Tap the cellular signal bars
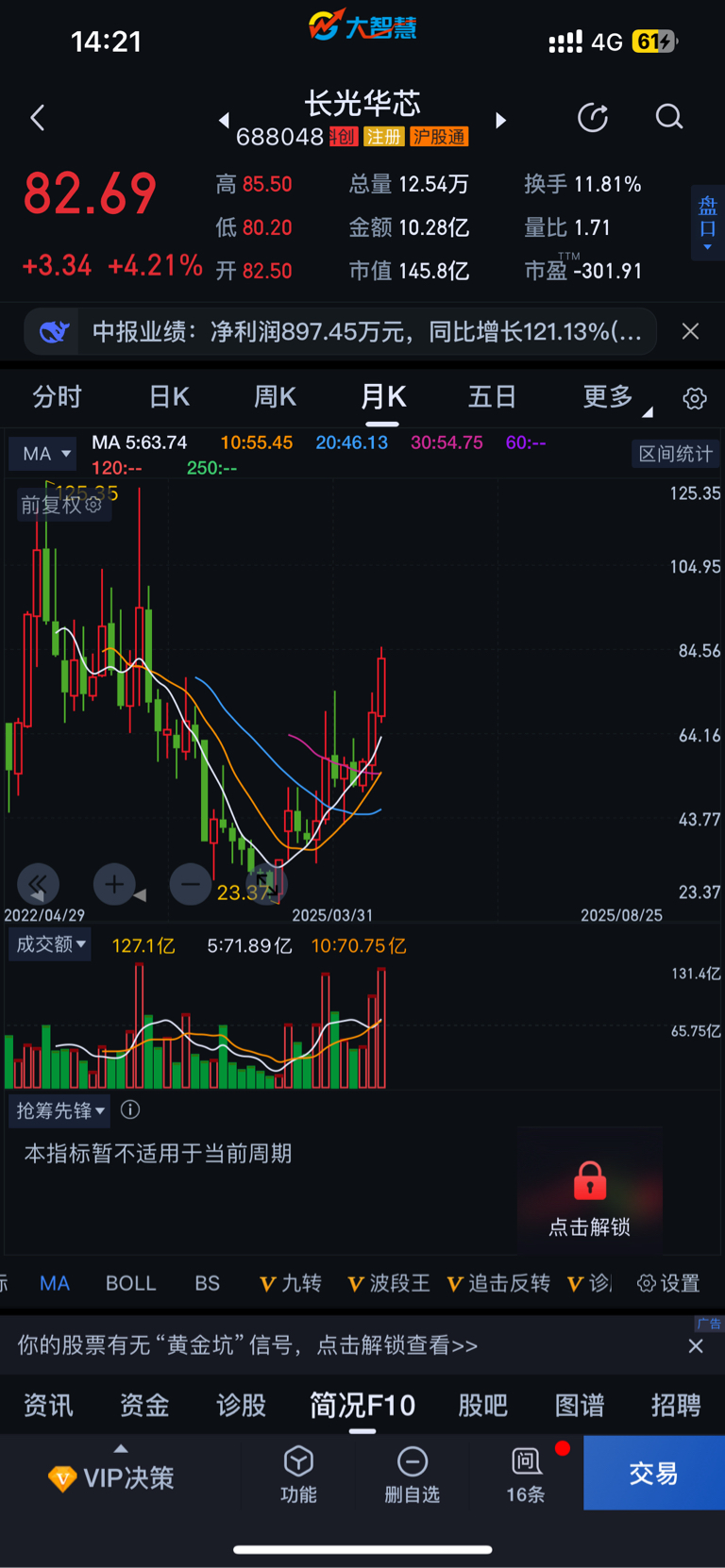Image resolution: width=725 pixels, height=1568 pixels. tap(565, 42)
